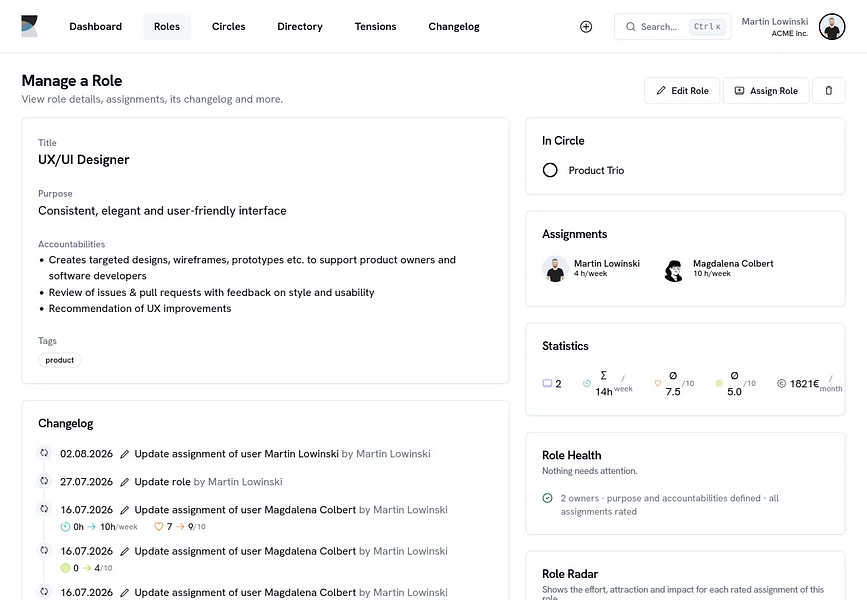Click Martin Lowinski's avatar in Assignments
The width and height of the screenshot is (867, 600).
[555, 269]
